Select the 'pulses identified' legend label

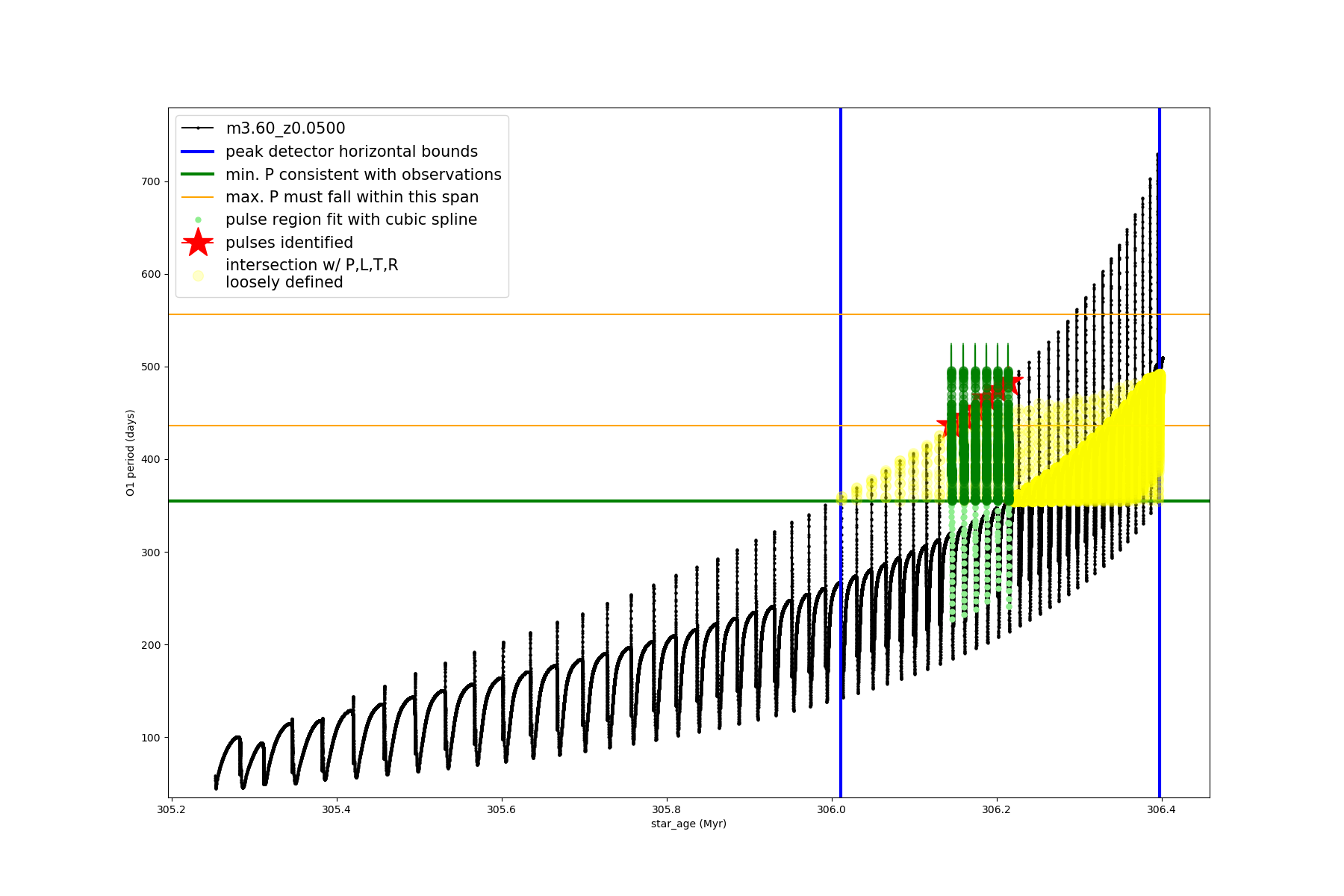point(289,243)
